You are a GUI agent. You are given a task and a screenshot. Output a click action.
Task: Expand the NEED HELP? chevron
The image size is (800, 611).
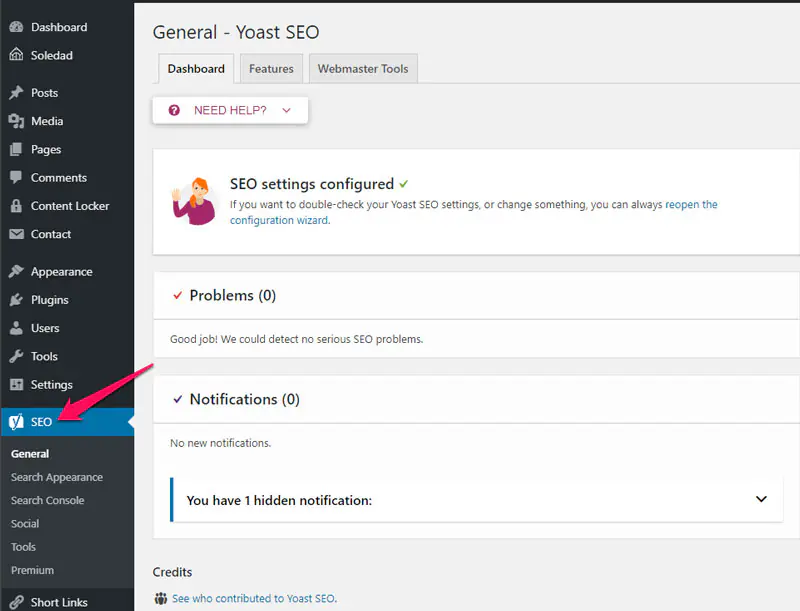pyautogui.click(x=287, y=110)
